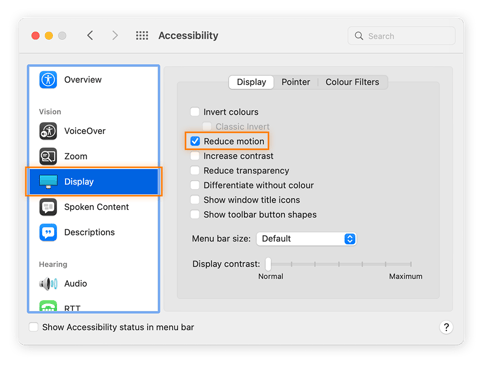Open the Menu bar size dropdown

pos(306,239)
